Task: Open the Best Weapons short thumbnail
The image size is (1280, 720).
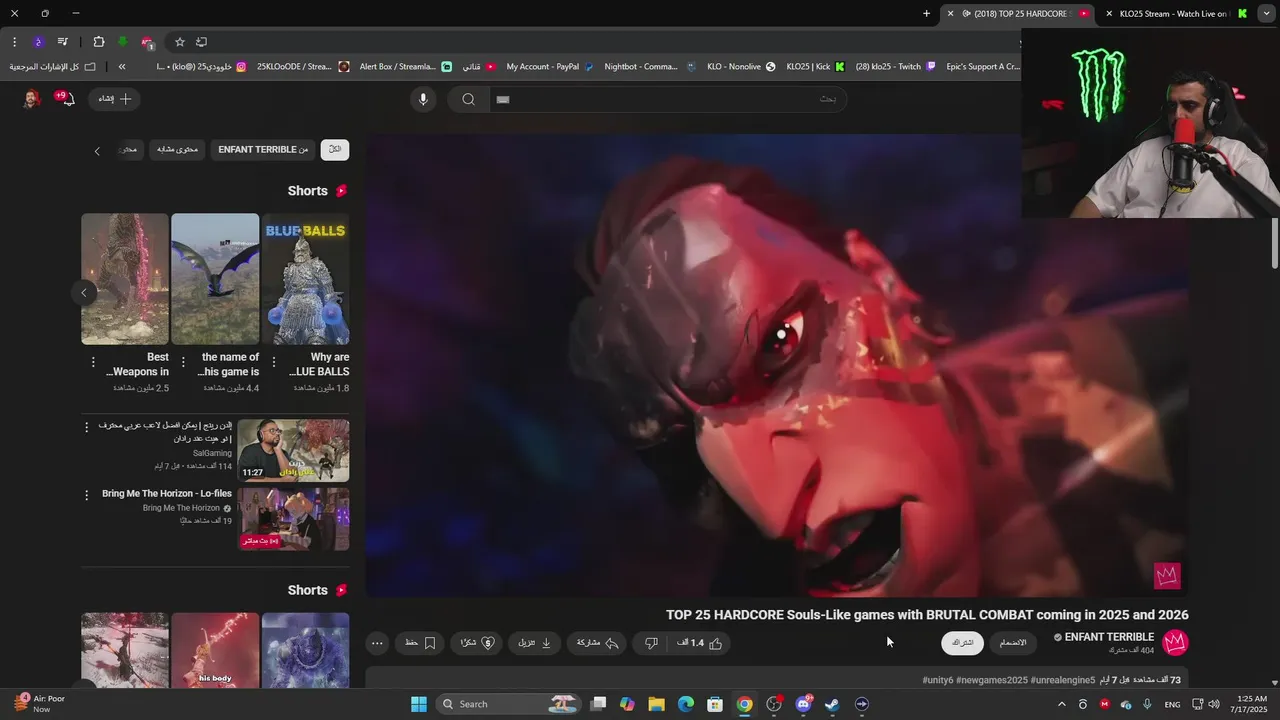Action: tap(125, 279)
